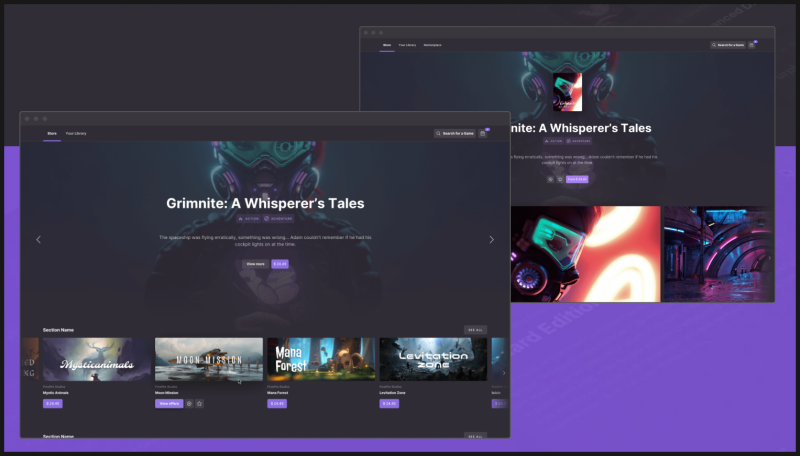
Task: Click price button under Mana Forest
Action: pyautogui.click(x=277, y=403)
